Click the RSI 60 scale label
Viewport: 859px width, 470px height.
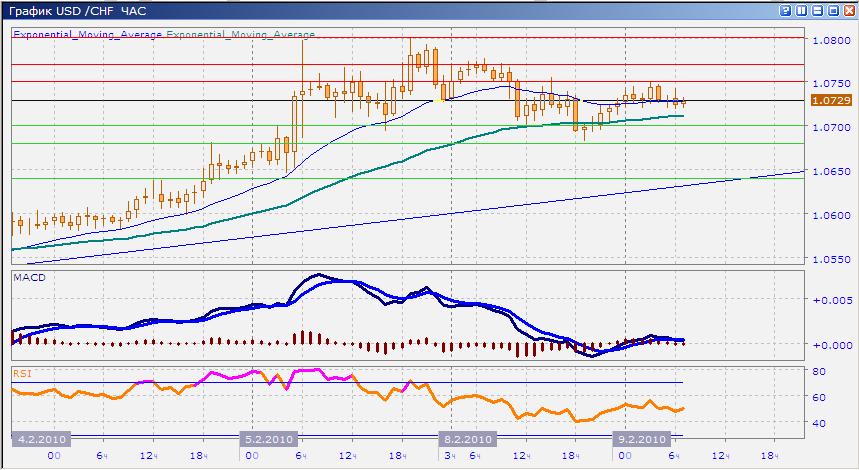tap(819, 397)
